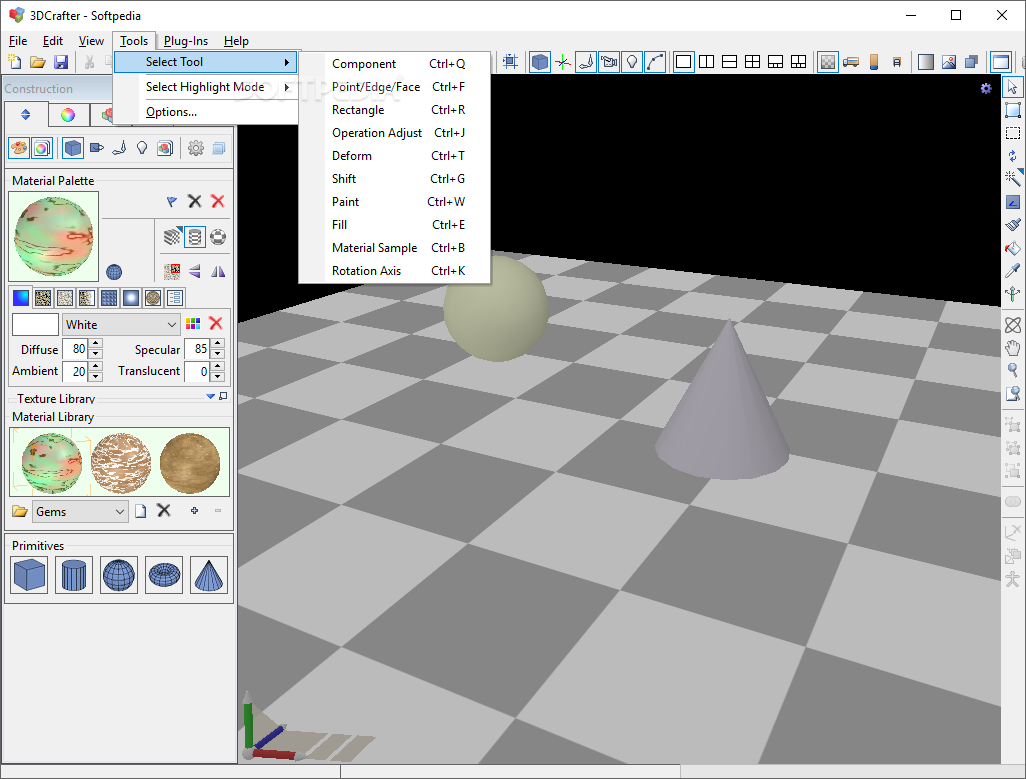
Task: Select cylinder stack mapping icon
Action: pos(195,237)
